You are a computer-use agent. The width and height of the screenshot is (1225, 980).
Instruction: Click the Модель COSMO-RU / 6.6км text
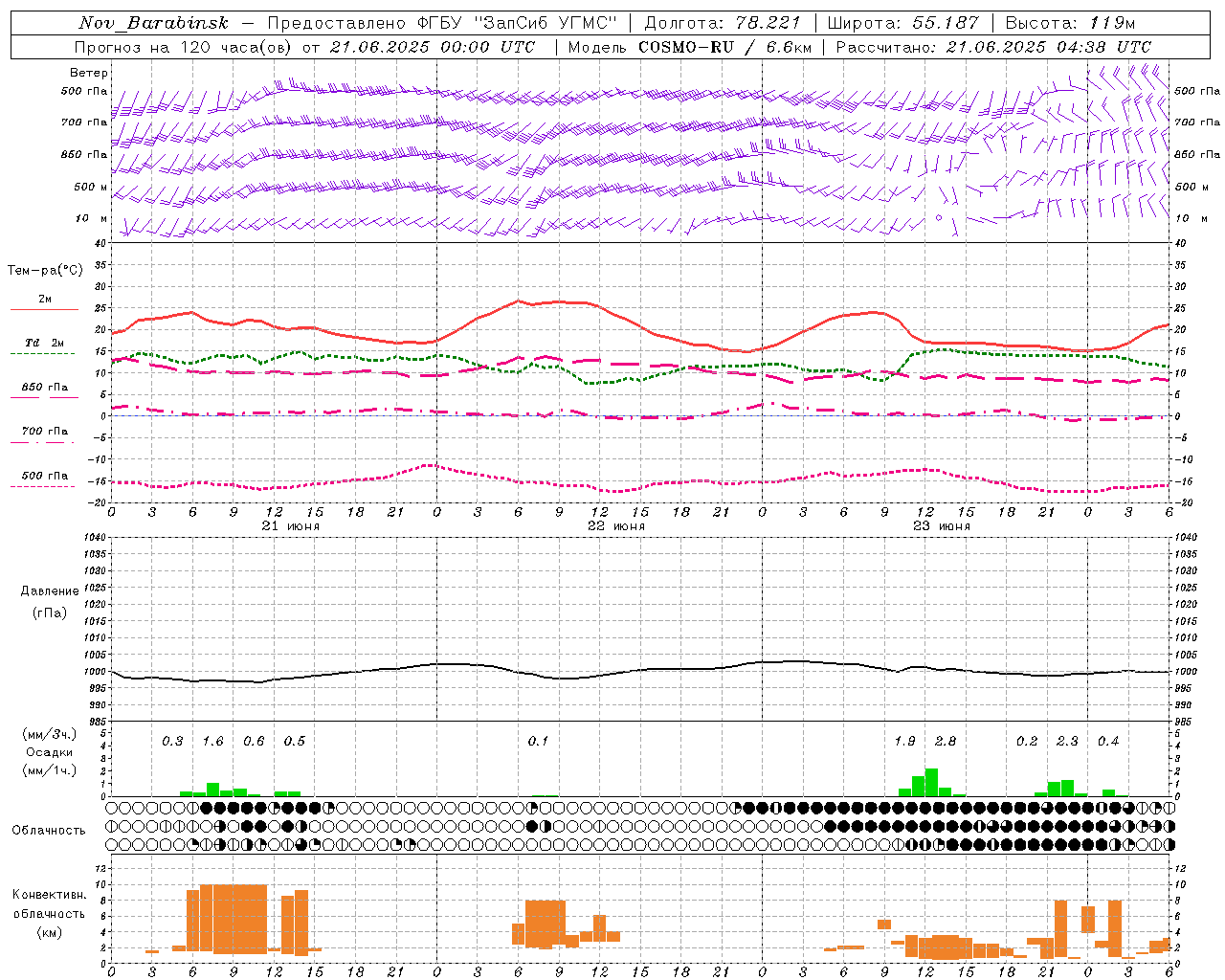(689, 47)
